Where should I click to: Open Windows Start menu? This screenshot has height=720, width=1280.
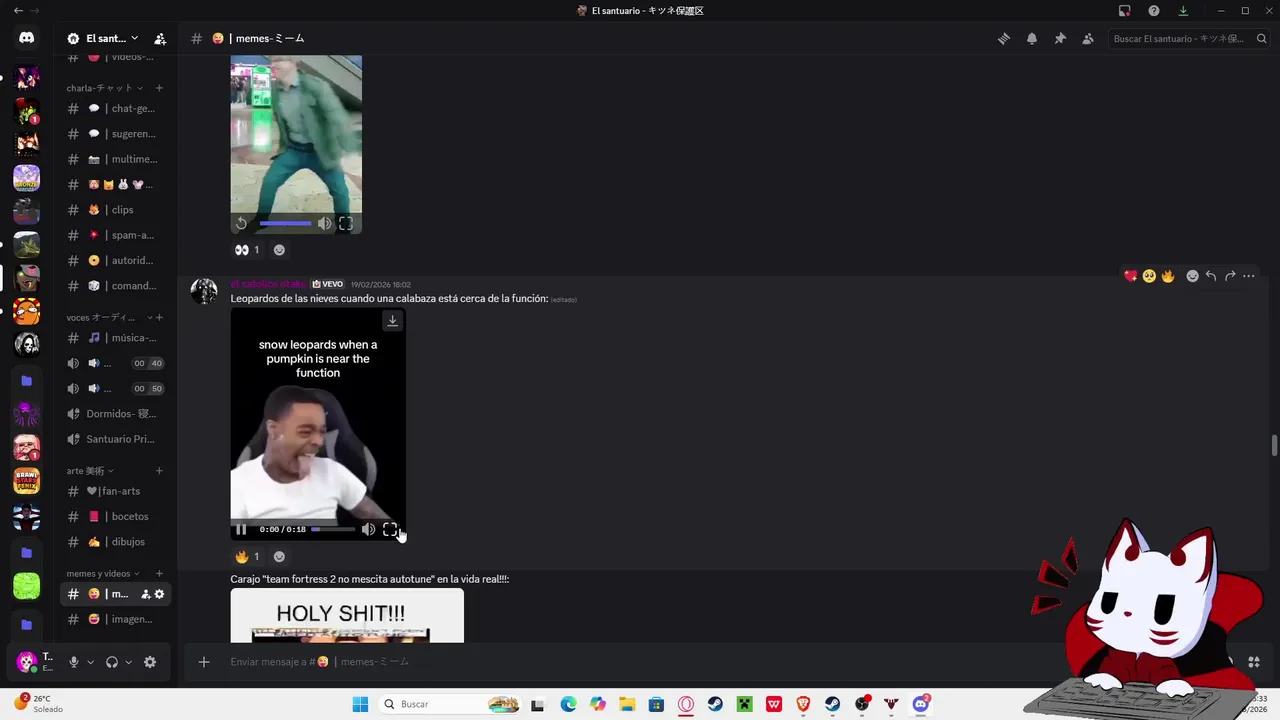[360, 704]
